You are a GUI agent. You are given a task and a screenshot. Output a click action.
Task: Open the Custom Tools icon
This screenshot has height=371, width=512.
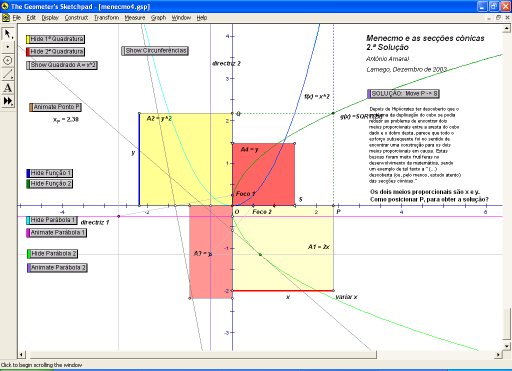point(8,101)
